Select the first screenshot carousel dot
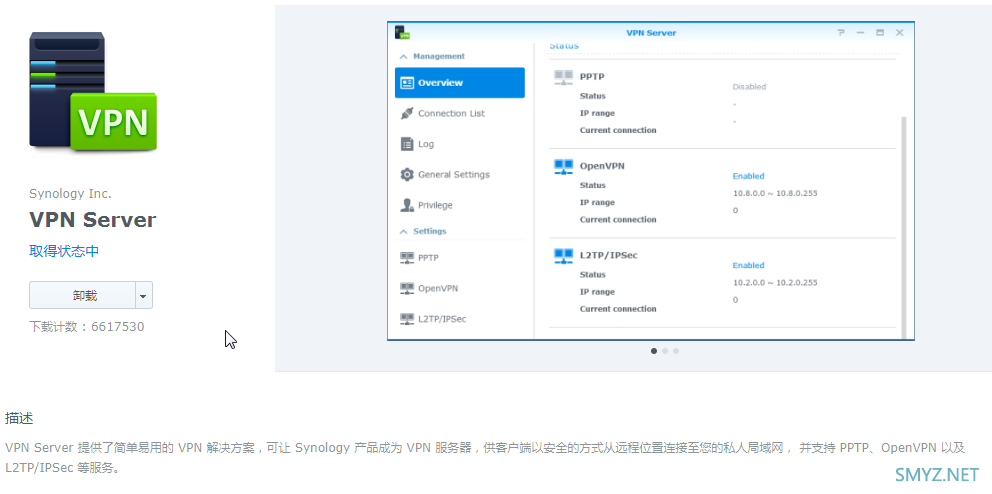Screen dimensions: 992x494 coord(654,351)
